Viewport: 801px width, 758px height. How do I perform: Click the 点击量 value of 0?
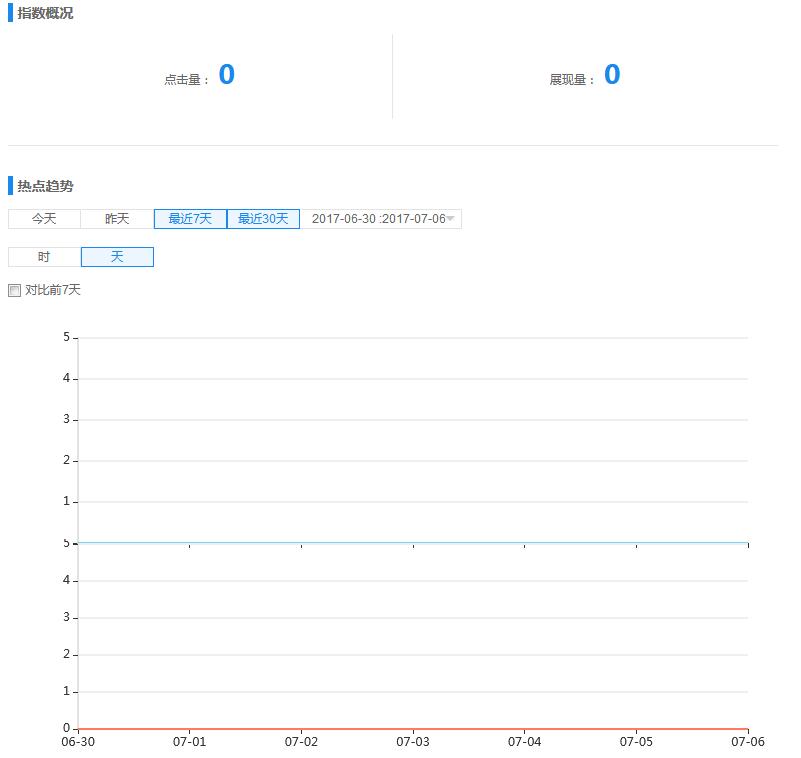[x=227, y=75]
